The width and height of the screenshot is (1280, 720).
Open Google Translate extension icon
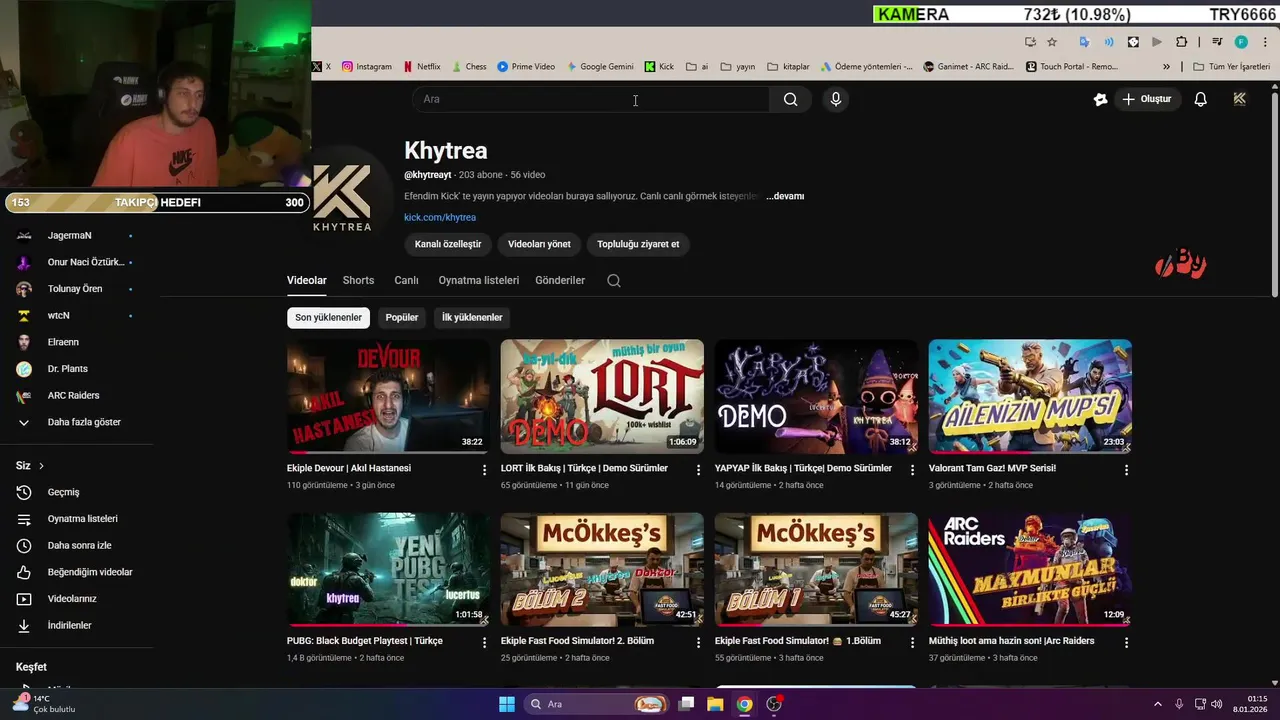point(1084,42)
